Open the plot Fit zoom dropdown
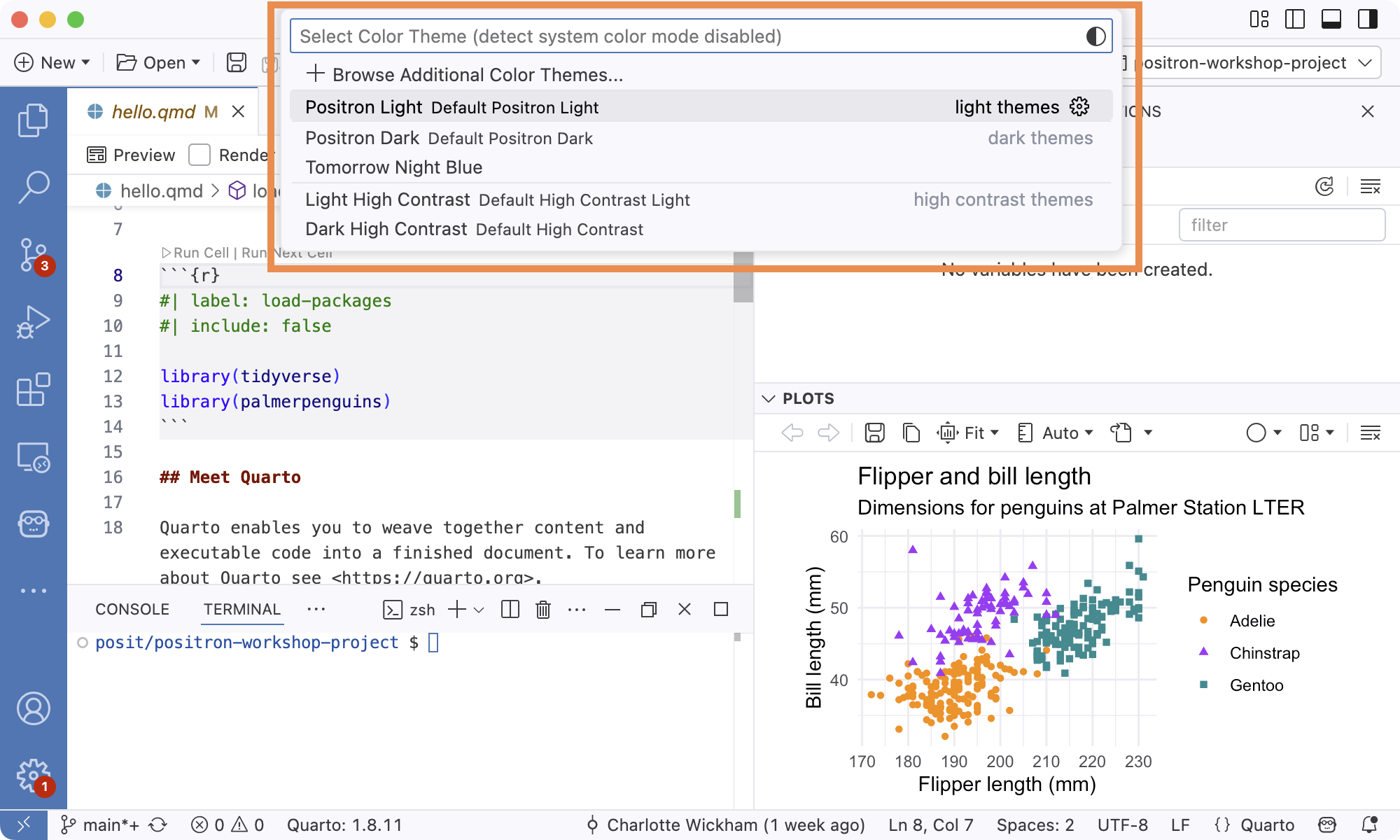 coord(968,433)
